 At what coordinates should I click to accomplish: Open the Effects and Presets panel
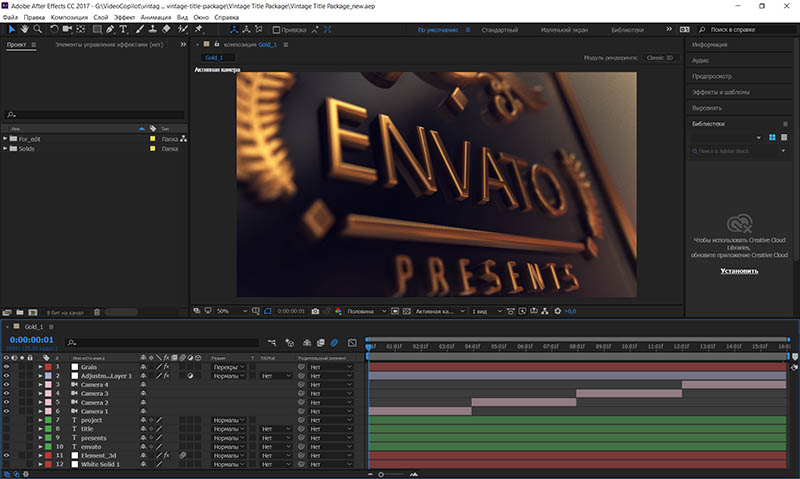720,92
